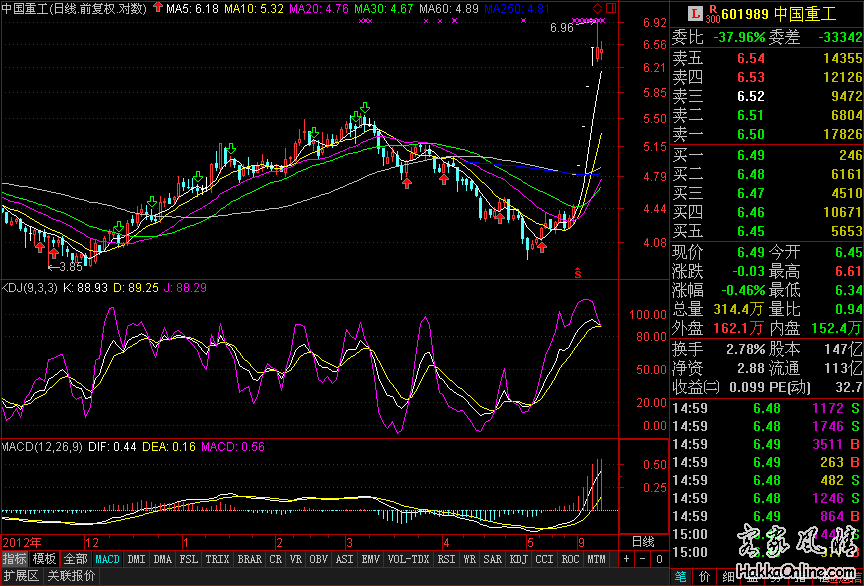Click the 委比 value -37.96%
This screenshot has height=586, width=864.
[739, 37]
